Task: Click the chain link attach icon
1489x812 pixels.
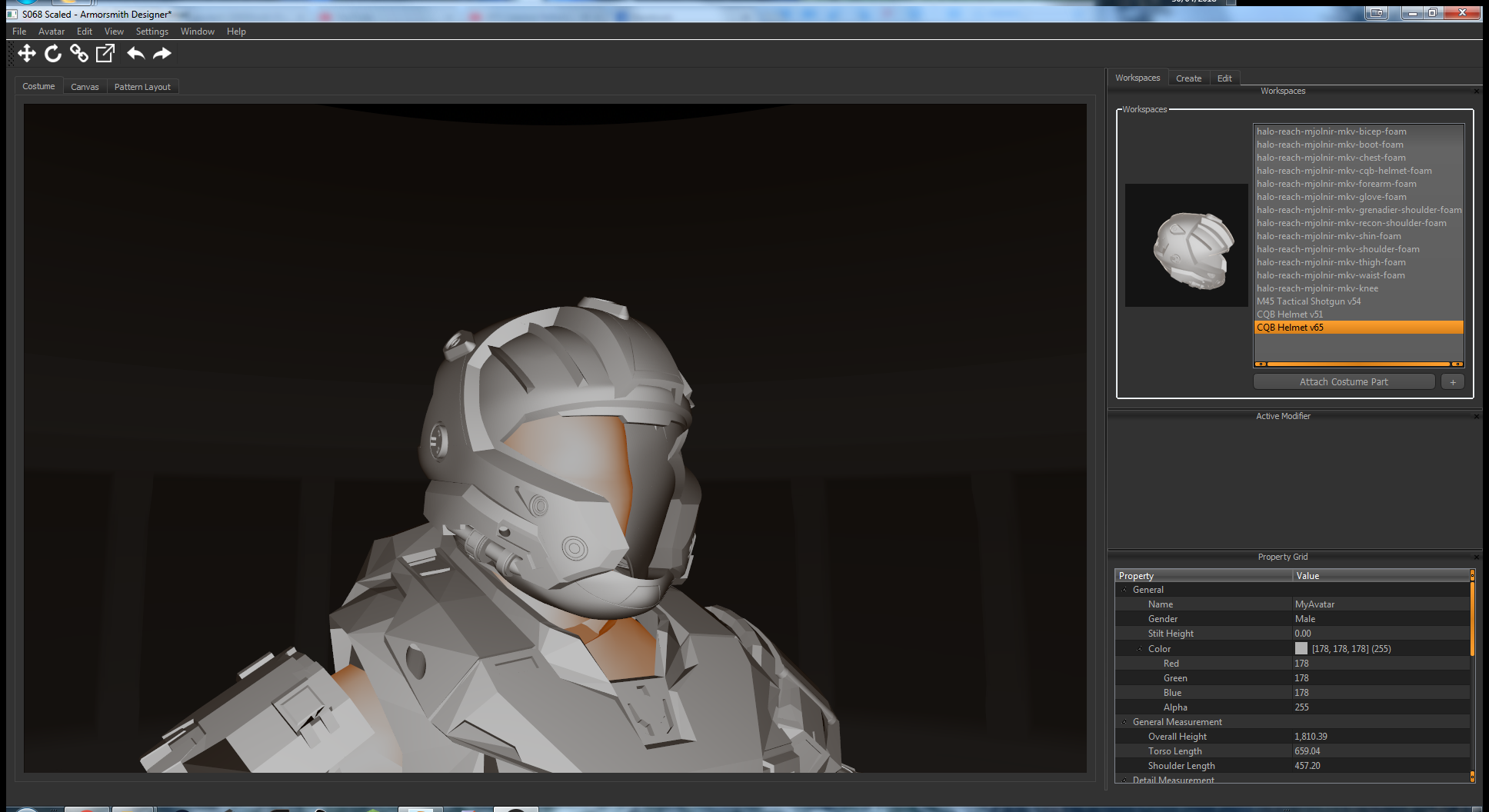Action: coord(78,53)
